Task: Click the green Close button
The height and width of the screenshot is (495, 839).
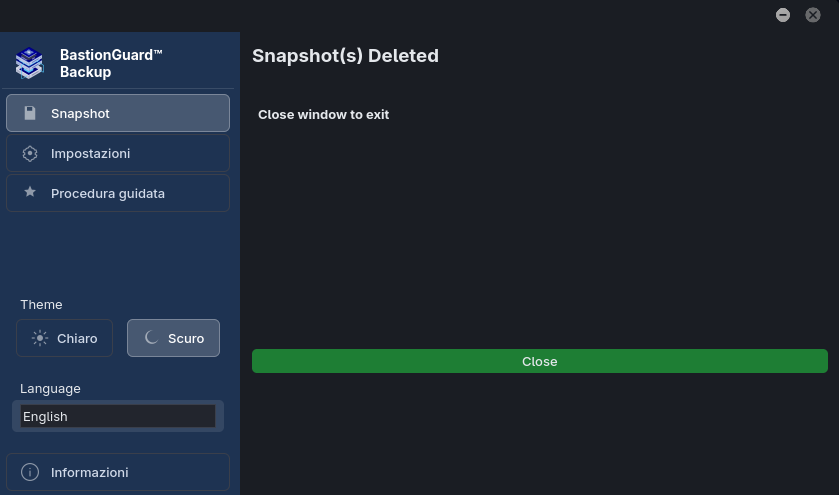Action: click(540, 361)
